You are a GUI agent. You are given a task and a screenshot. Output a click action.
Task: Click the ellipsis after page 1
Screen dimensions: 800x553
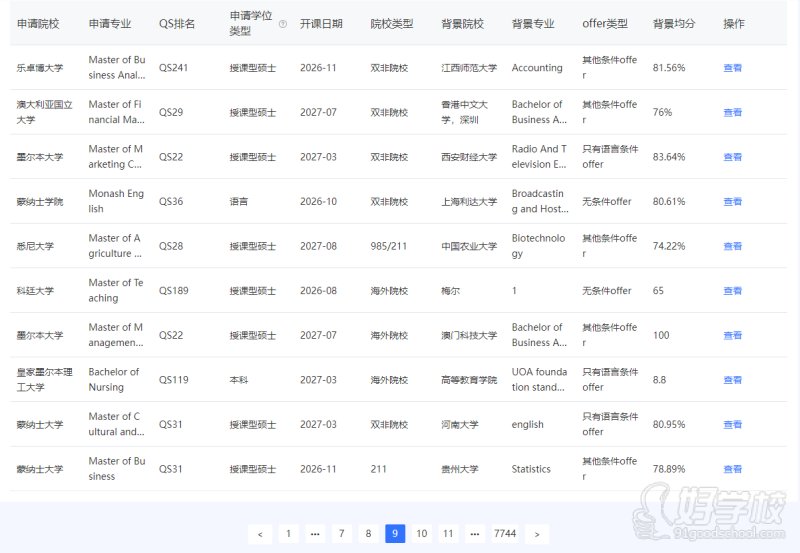(x=315, y=534)
